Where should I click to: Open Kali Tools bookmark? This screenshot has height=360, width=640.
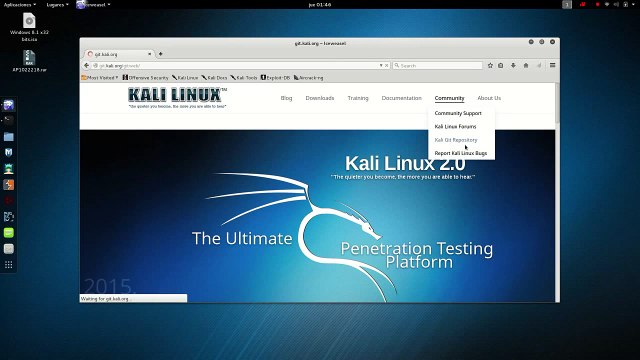(x=244, y=78)
